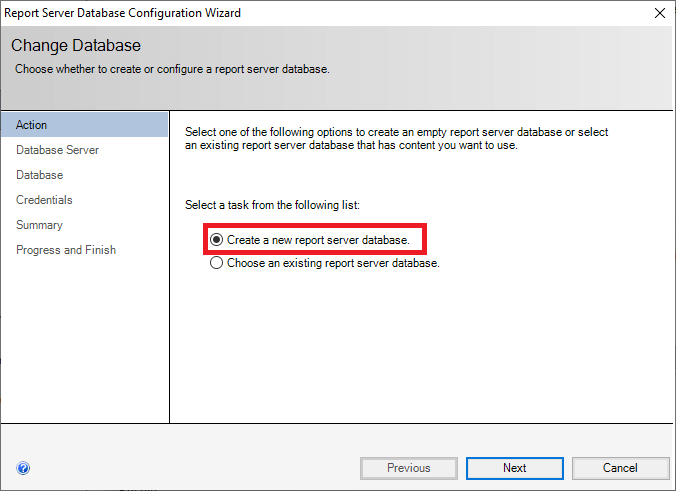Open the Credentials step
This screenshot has width=677, height=491.
click(44, 200)
